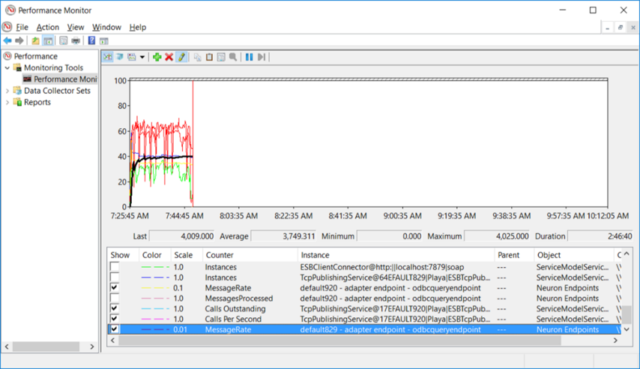Click magenta color line of Calls Per Second

tap(155, 319)
